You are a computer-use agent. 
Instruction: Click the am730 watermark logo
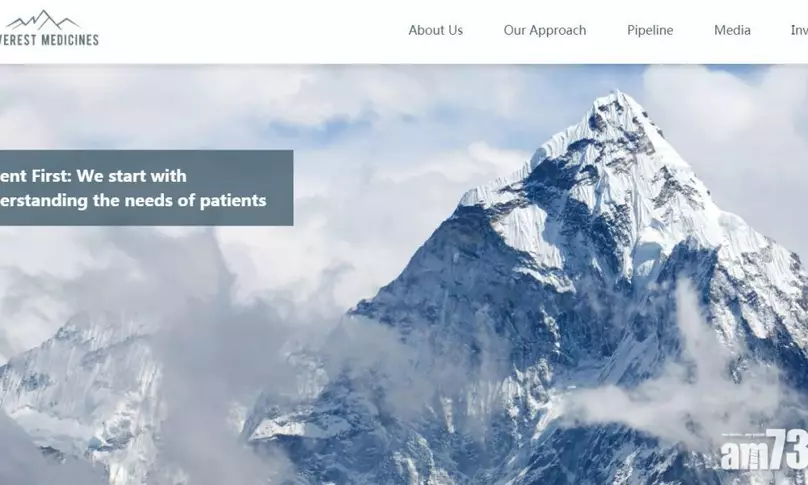[x=764, y=450]
